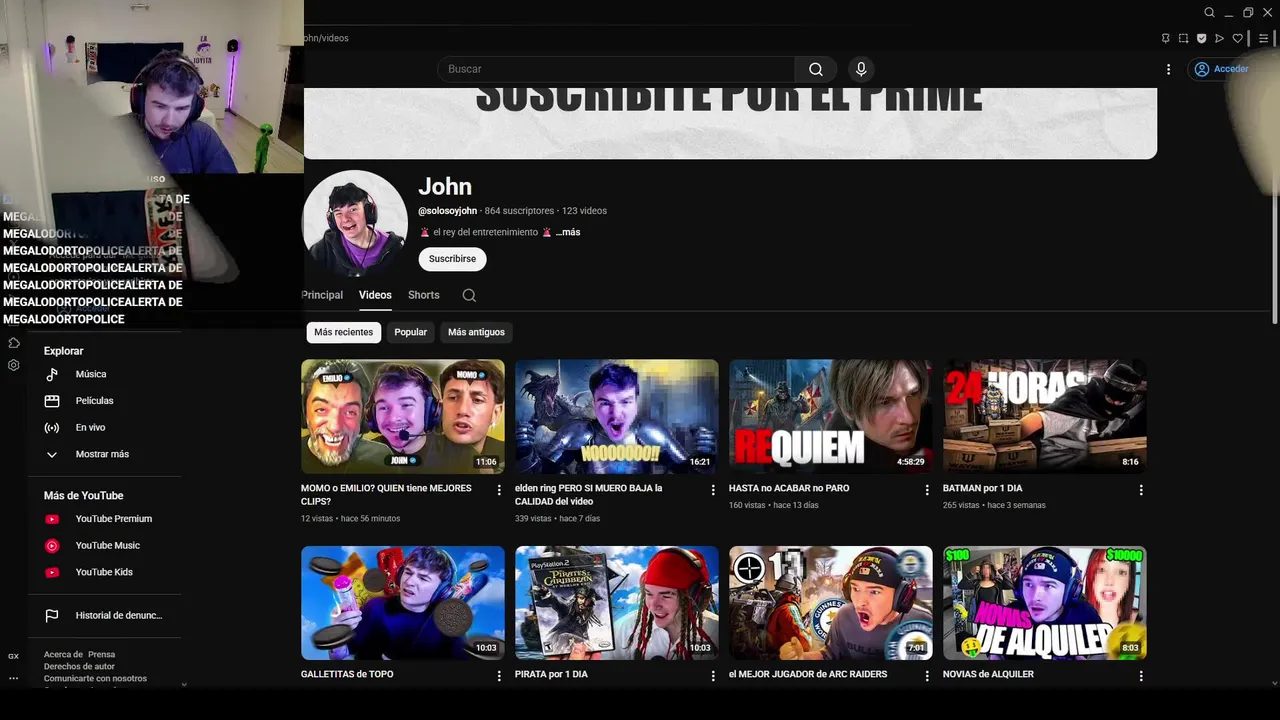Image resolution: width=1280 pixels, height=720 pixels.
Task: Open the ad blocker shield icon
Action: (1201, 38)
